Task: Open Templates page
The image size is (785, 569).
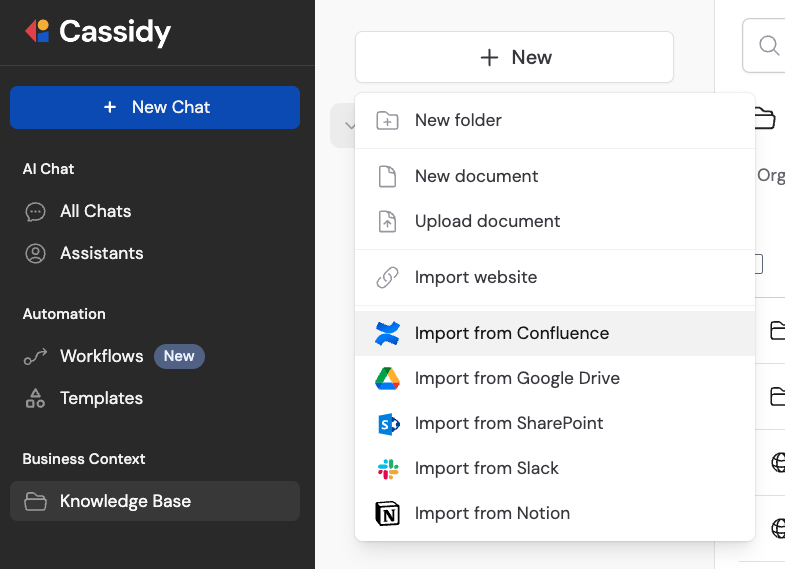Action: pos(101,398)
